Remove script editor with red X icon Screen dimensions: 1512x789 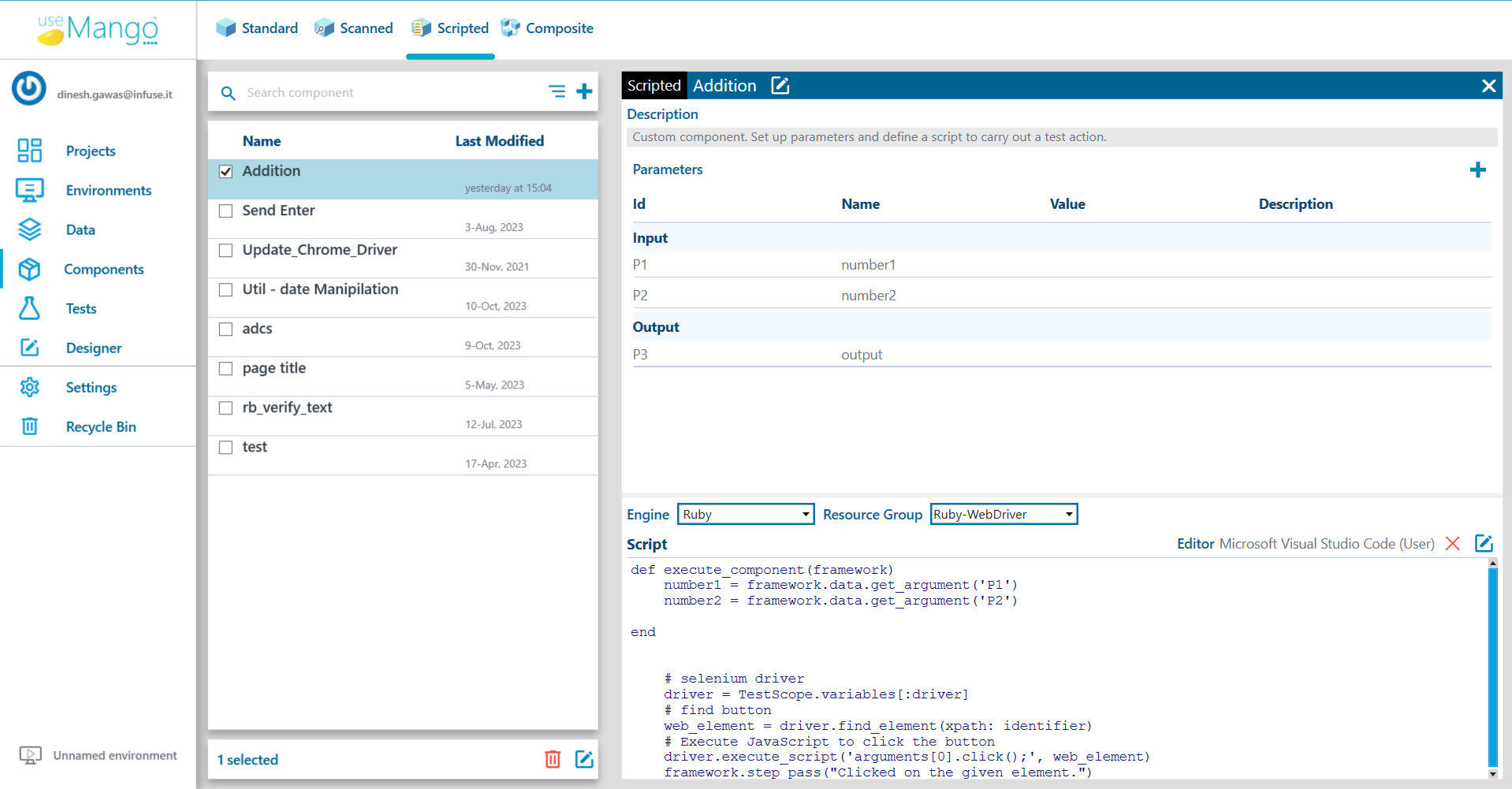(x=1452, y=543)
